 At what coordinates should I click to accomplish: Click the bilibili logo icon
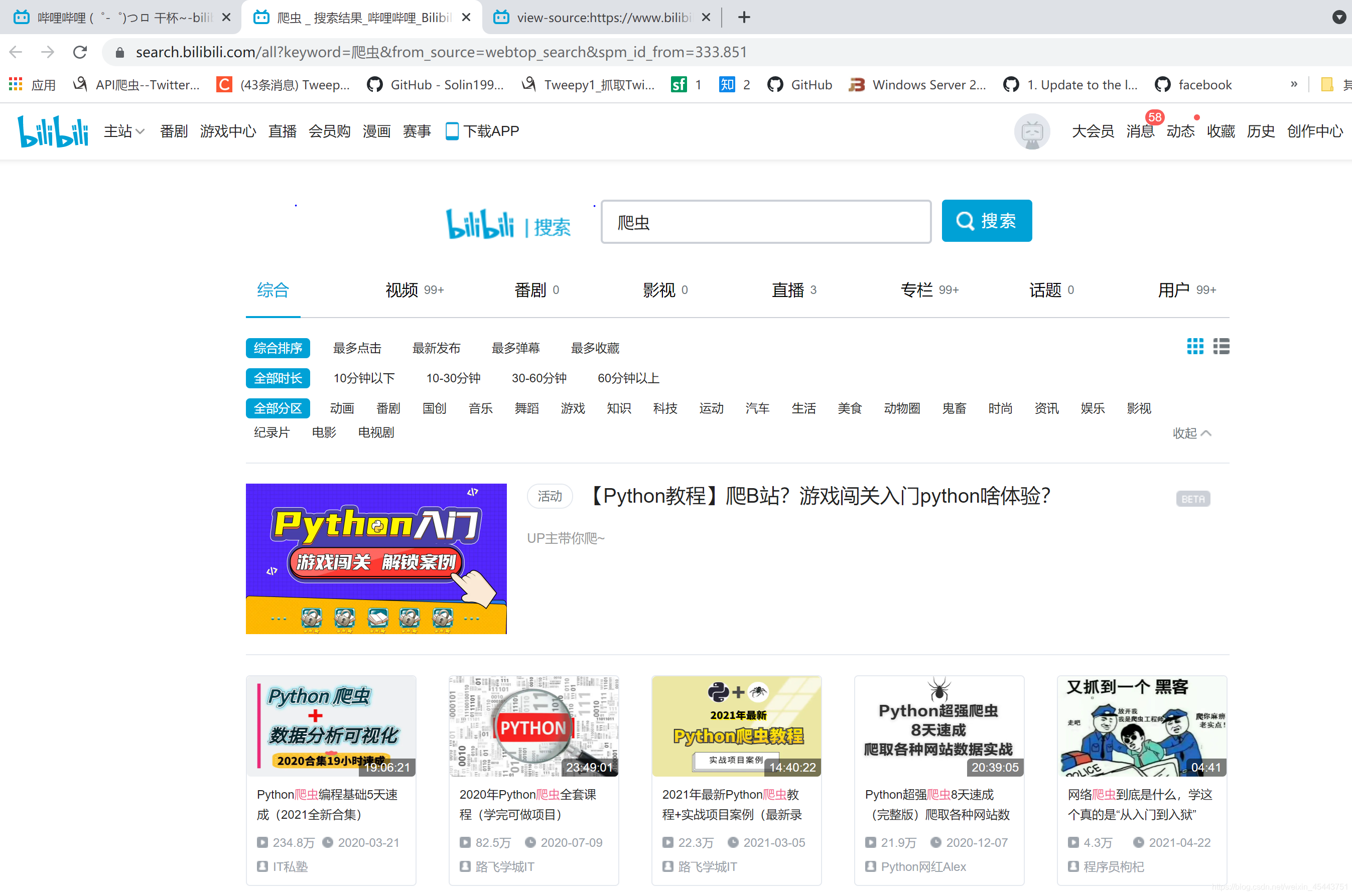[53, 131]
